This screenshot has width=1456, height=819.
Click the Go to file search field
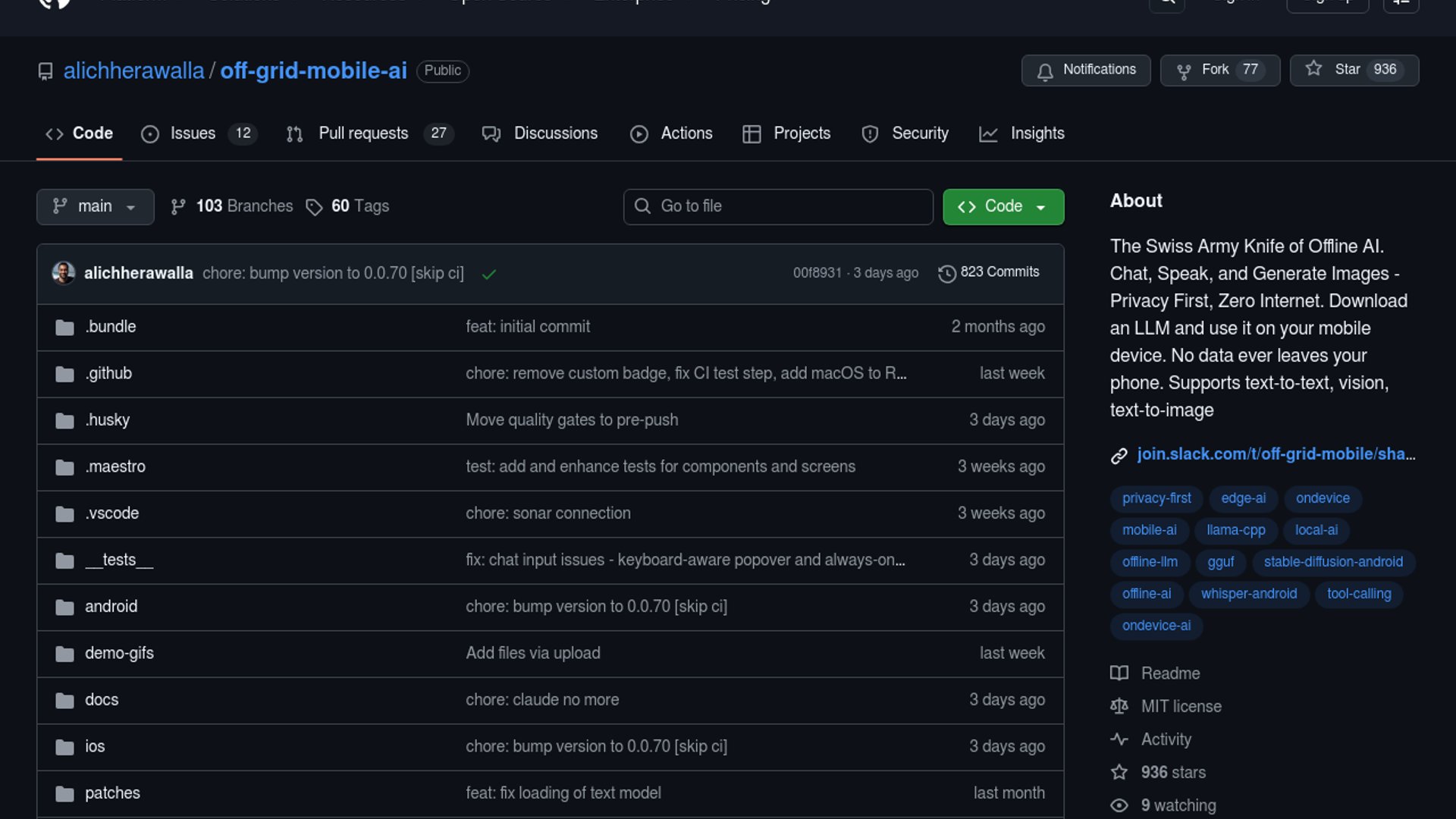tap(778, 207)
